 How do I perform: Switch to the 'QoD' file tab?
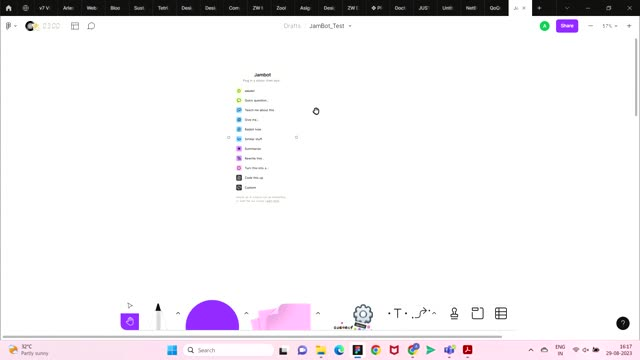[x=495, y=8]
